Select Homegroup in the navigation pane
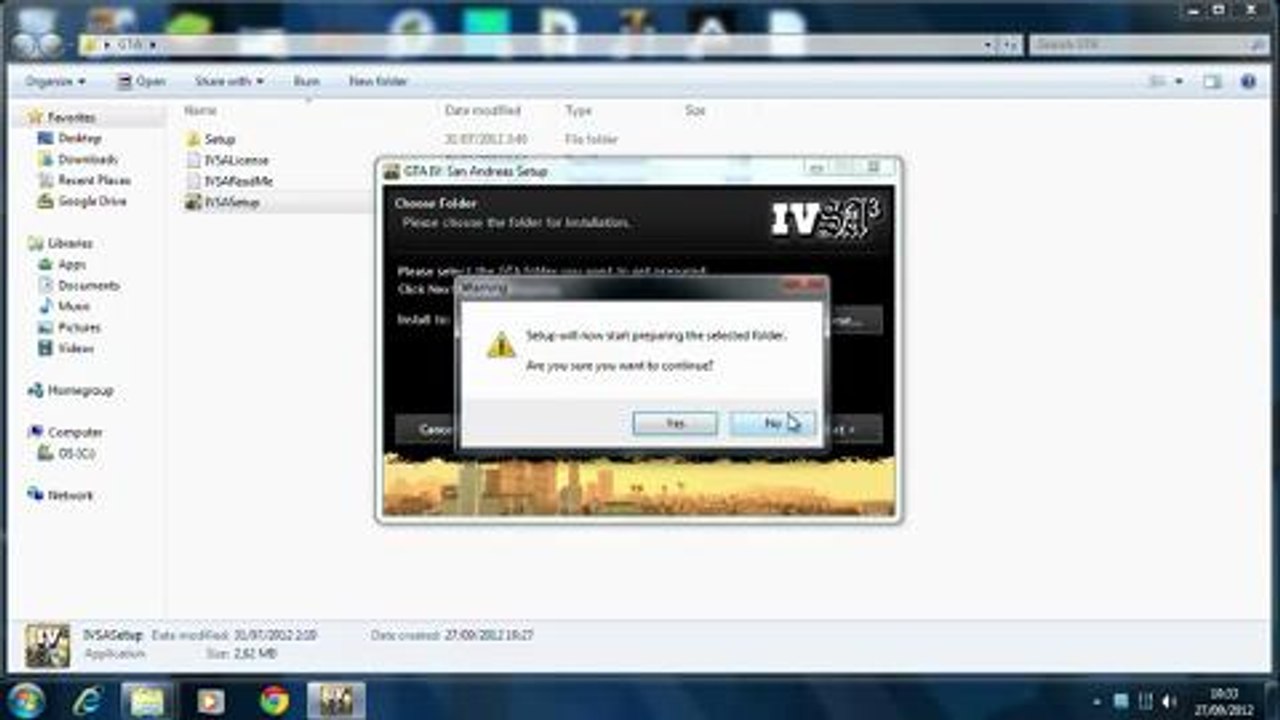Screen dimensions: 1280x720 click(x=80, y=390)
